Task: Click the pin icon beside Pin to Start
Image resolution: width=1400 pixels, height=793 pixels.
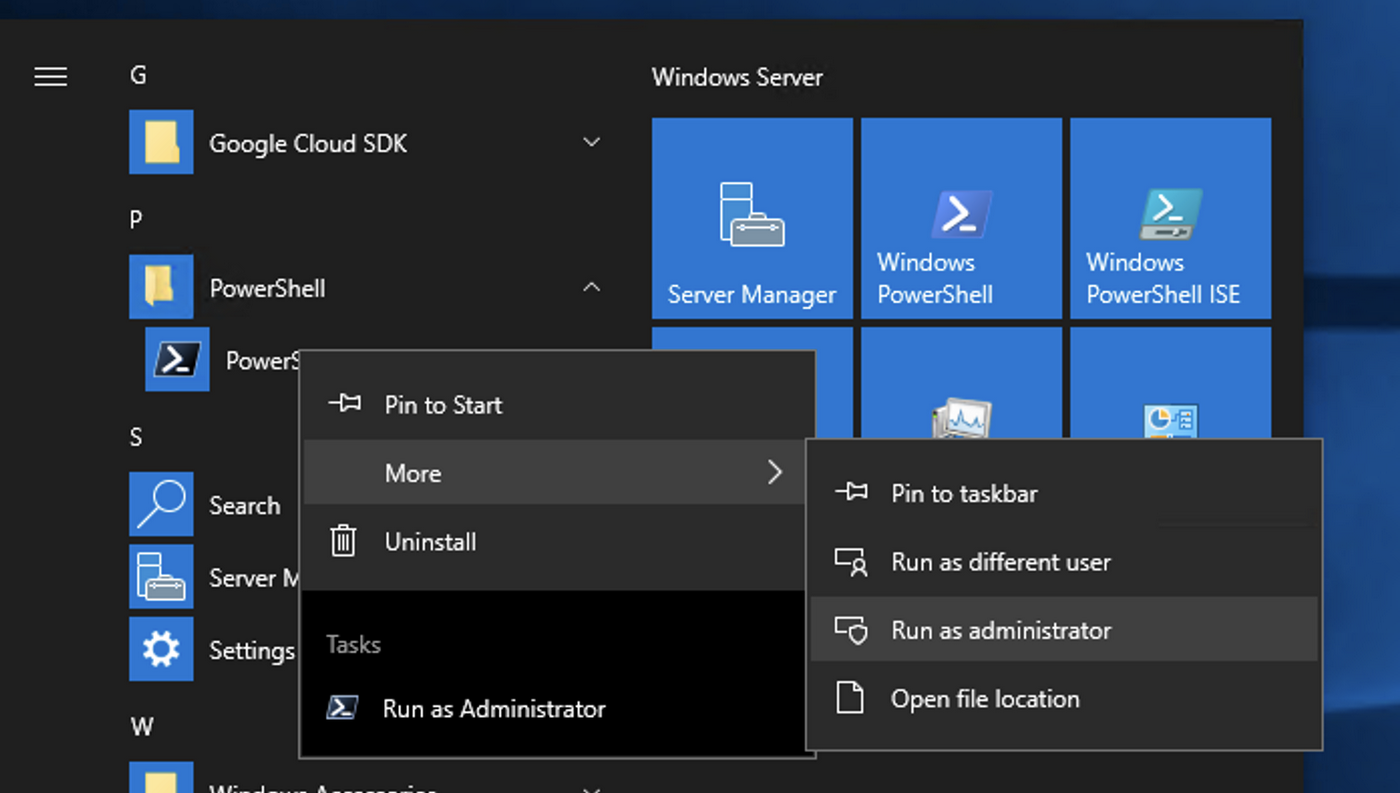Action: pyautogui.click(x=344, y=404)
